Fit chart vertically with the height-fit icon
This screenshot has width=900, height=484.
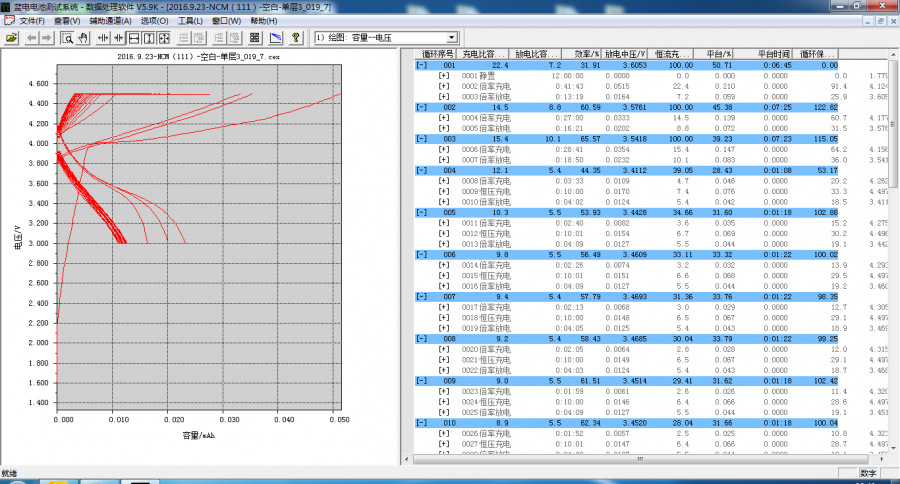(x=149, y=38)
